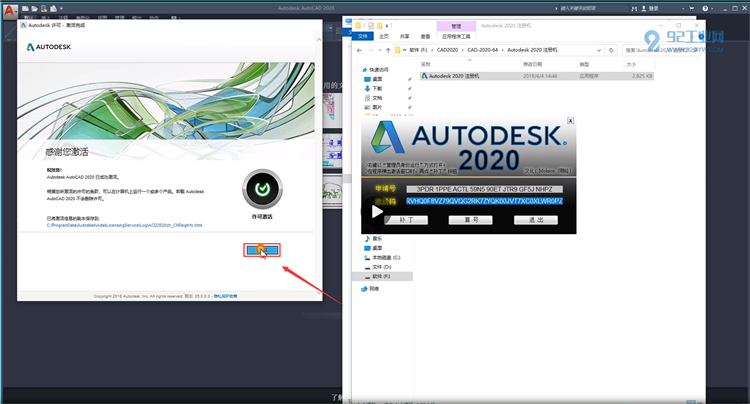Click the 申请号 request code field
This screenshot has width=750, height=404.
point(484,189)
